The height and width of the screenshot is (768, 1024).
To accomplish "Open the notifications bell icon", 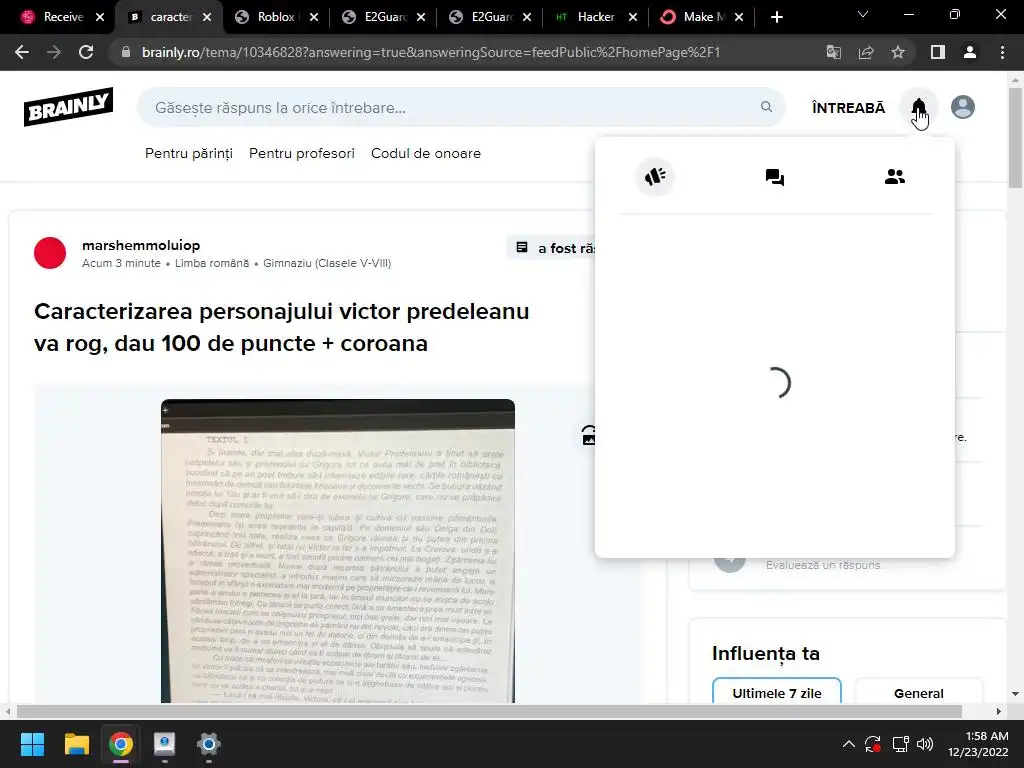I will (918, 107).
